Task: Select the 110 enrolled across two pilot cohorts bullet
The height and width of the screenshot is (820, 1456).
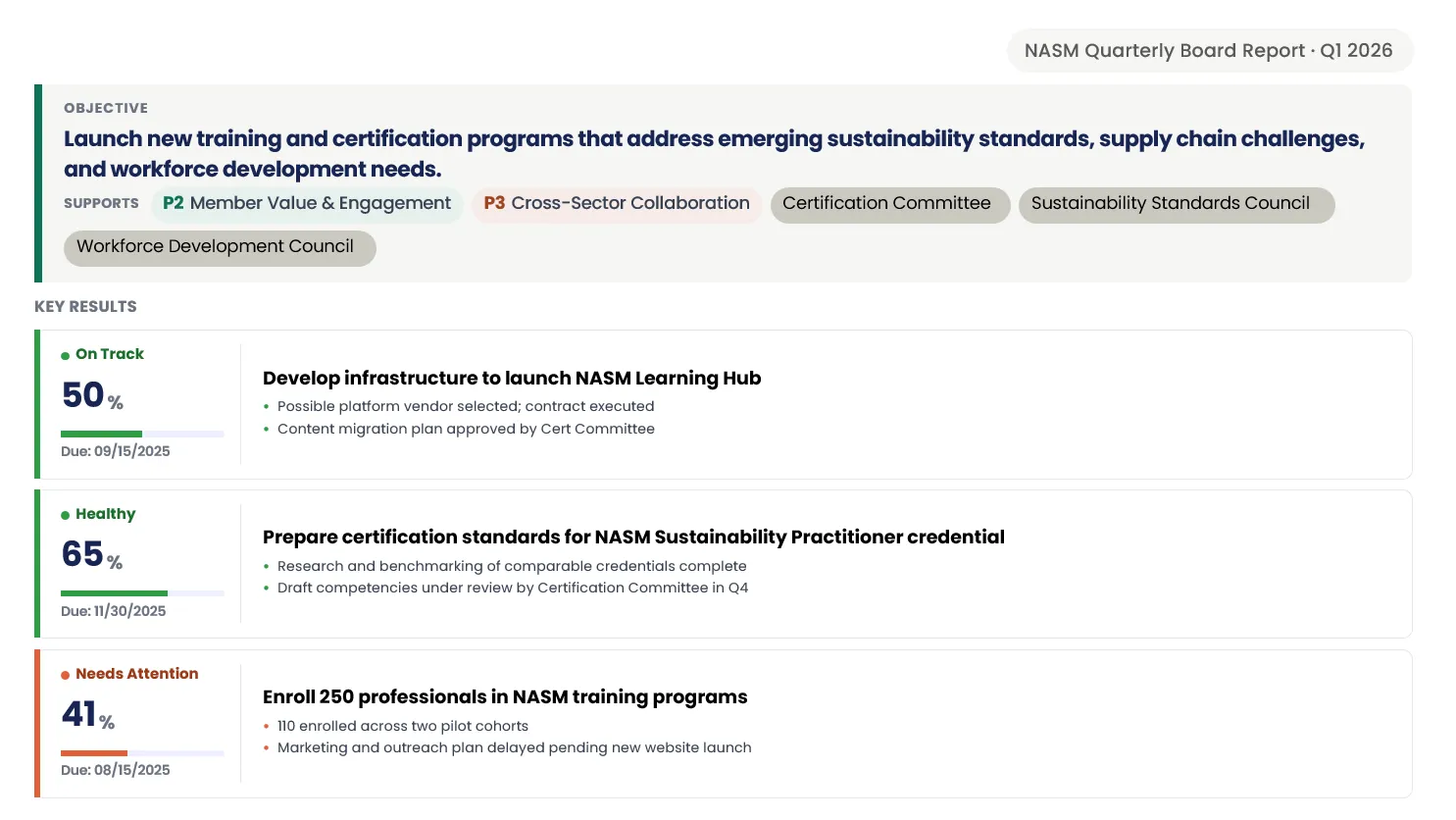Action: point(403,726)
